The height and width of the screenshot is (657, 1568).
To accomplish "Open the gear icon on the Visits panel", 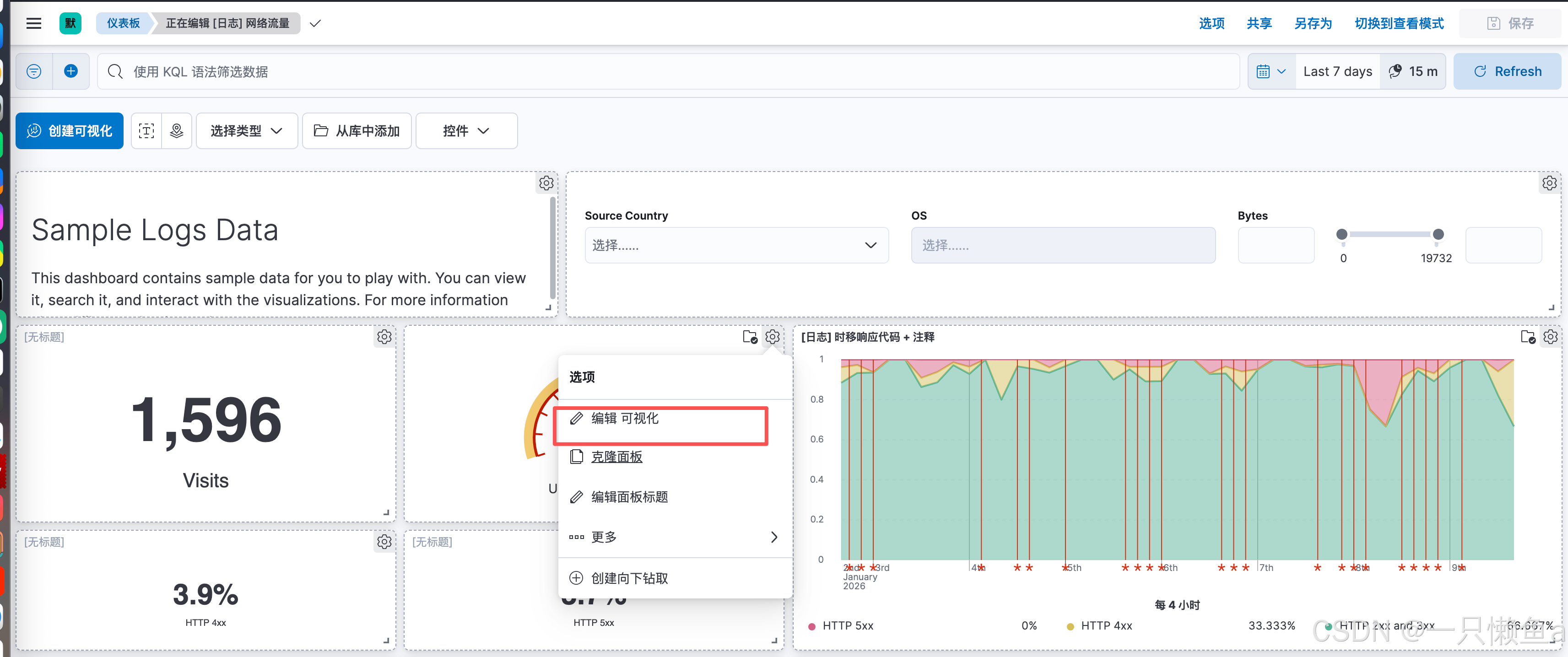I will (x=384, y=336).
